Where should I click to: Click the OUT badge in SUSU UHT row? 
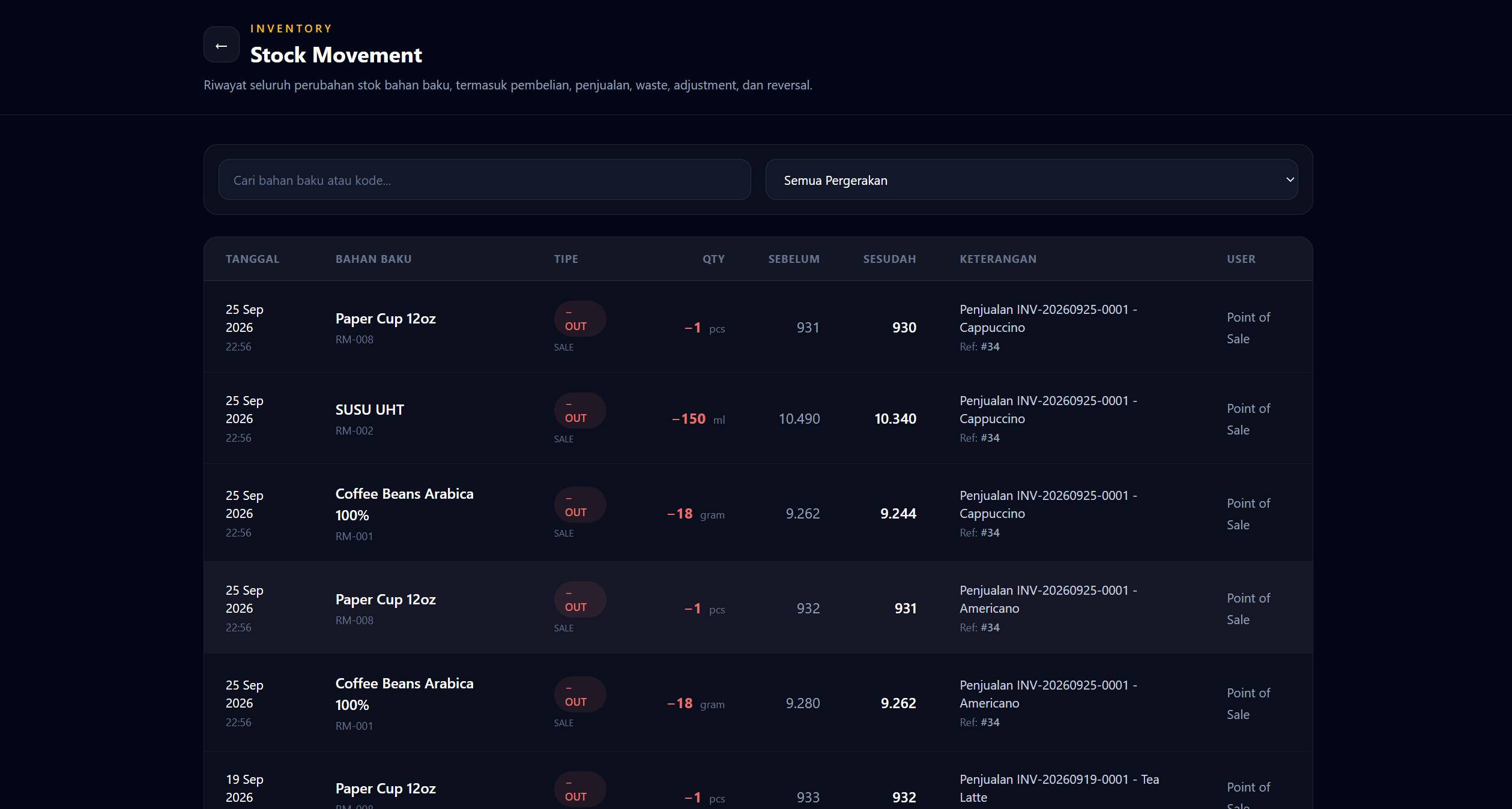click(x=579, y=411)
